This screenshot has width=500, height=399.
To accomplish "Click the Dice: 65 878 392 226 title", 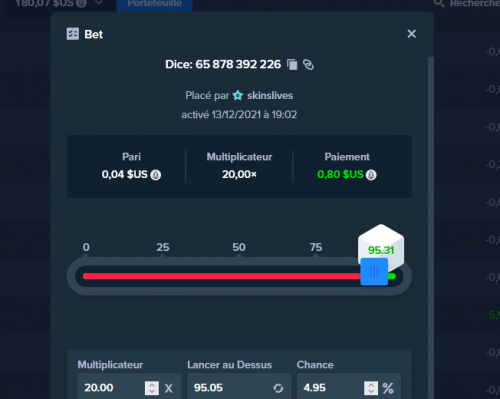I will point(223,64).
